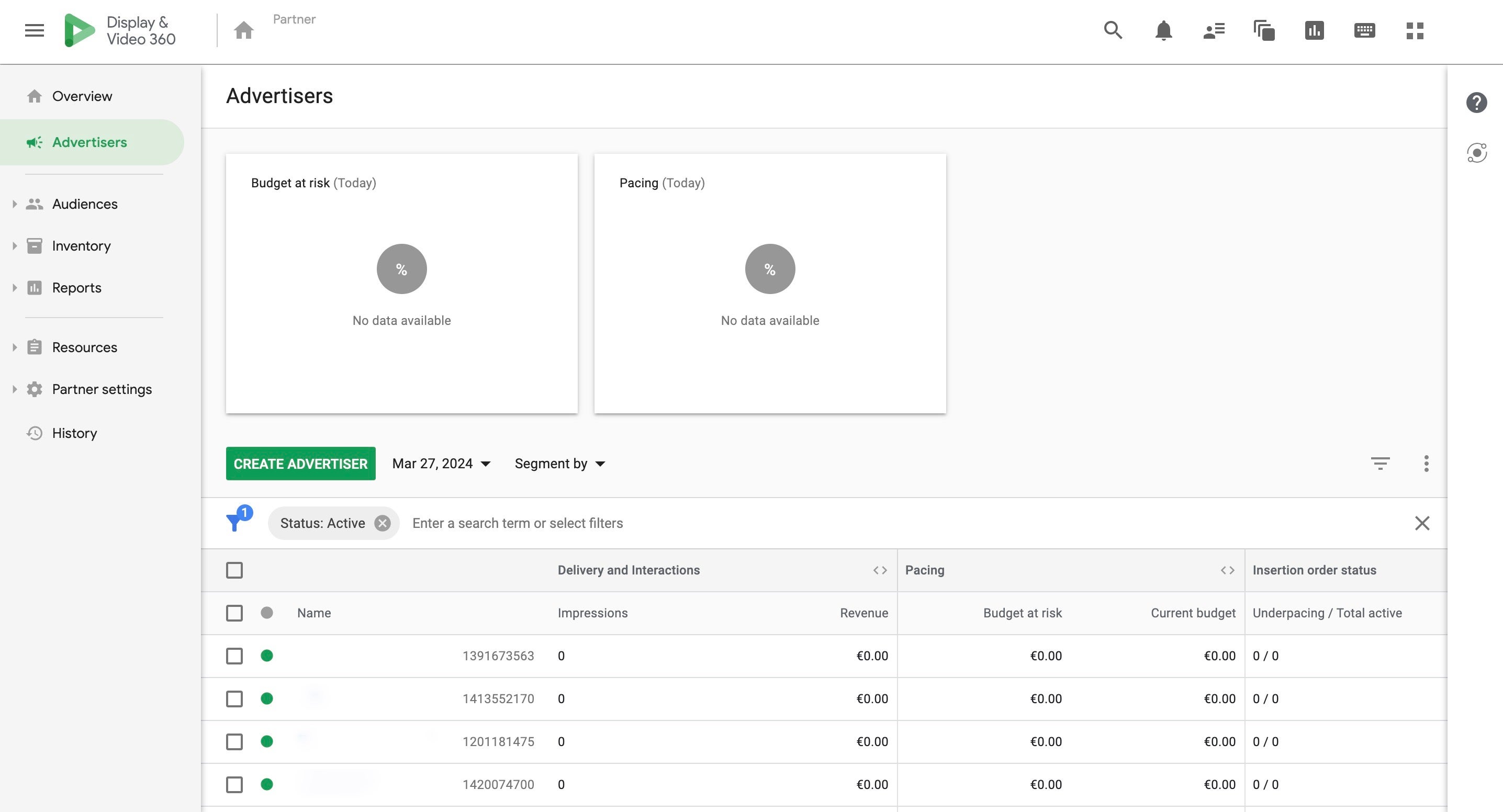Check the row checkbox for advertiser 1413552170
1503x812 pixels.
(x=234, y=698)
